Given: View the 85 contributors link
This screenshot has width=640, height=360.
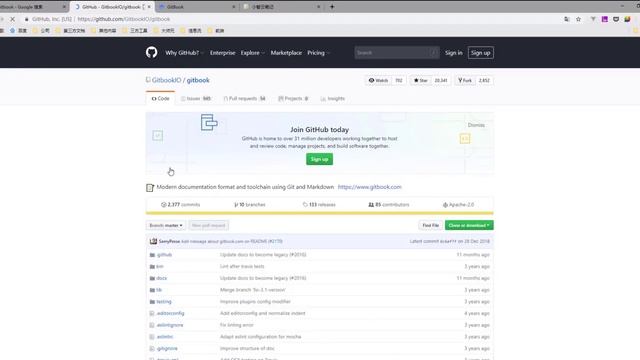Looking at the screenshot, I should [389, 204].
